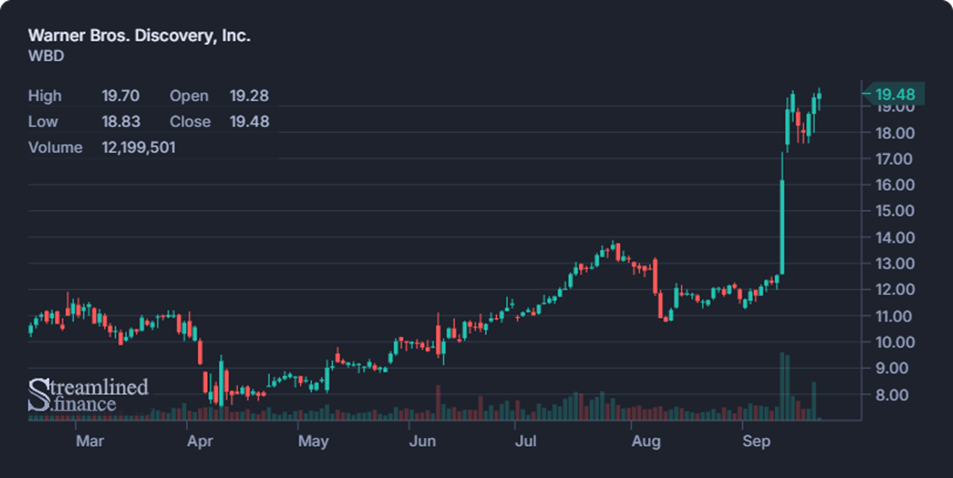Click the 17.00 price axis label
This screenshot has height=478, width=953.
[x=895, y=159]
